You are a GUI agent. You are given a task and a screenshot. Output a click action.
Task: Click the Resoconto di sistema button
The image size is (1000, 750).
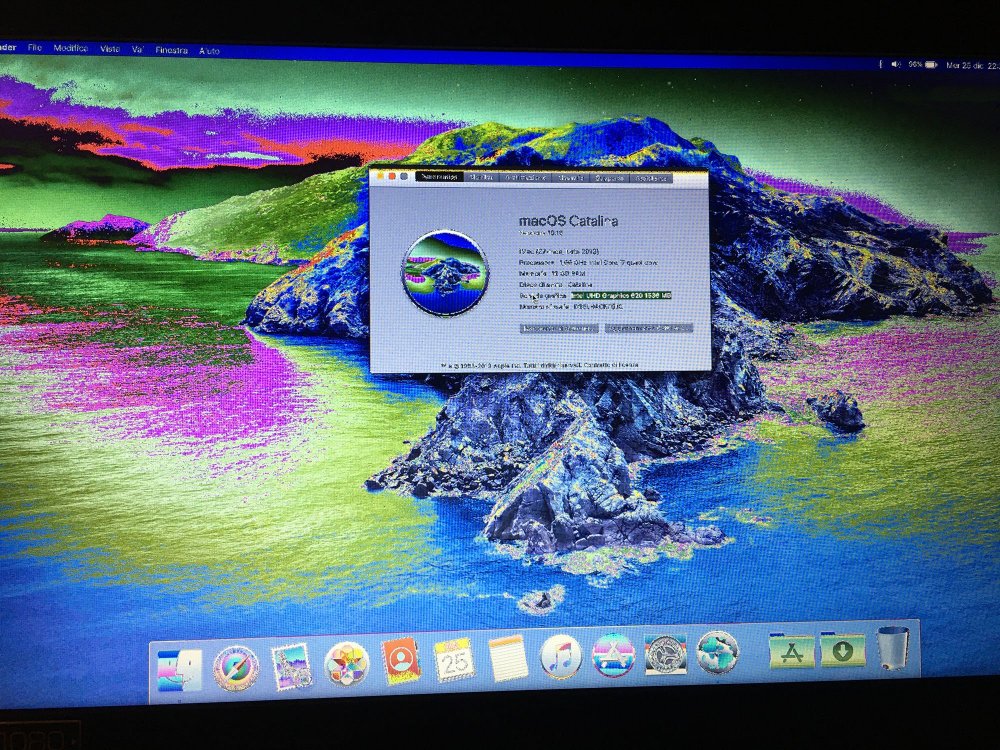(559, 328)
